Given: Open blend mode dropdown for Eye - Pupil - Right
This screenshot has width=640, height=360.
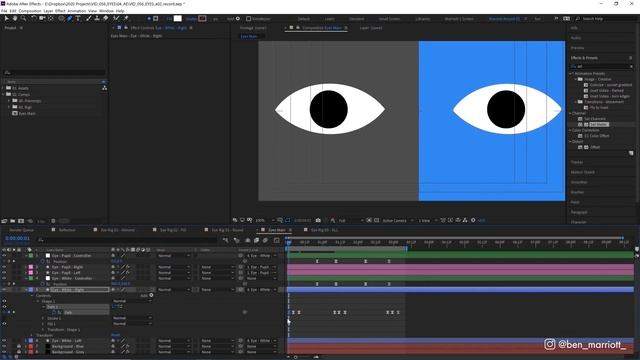Looking at the screenshot, I should pyautogui.click(x=173, y=267).
